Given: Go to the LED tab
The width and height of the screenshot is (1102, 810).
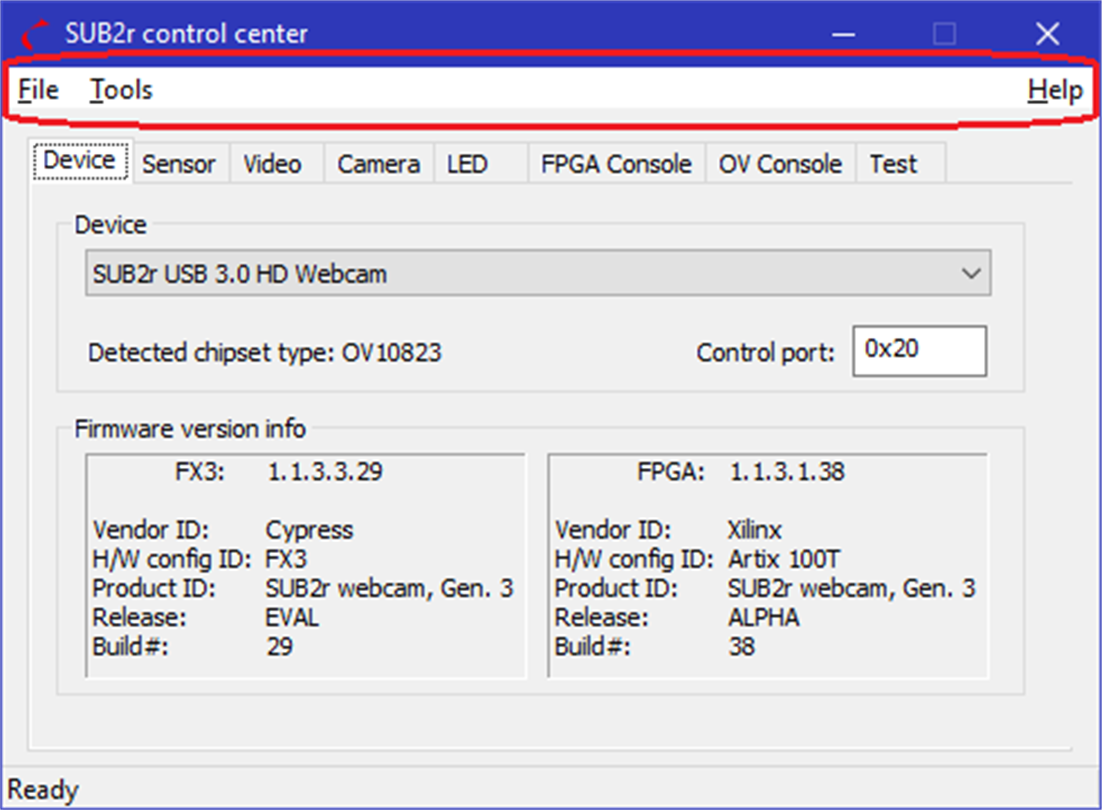Looking at the screenshot, I should click(x=467, y=164).
